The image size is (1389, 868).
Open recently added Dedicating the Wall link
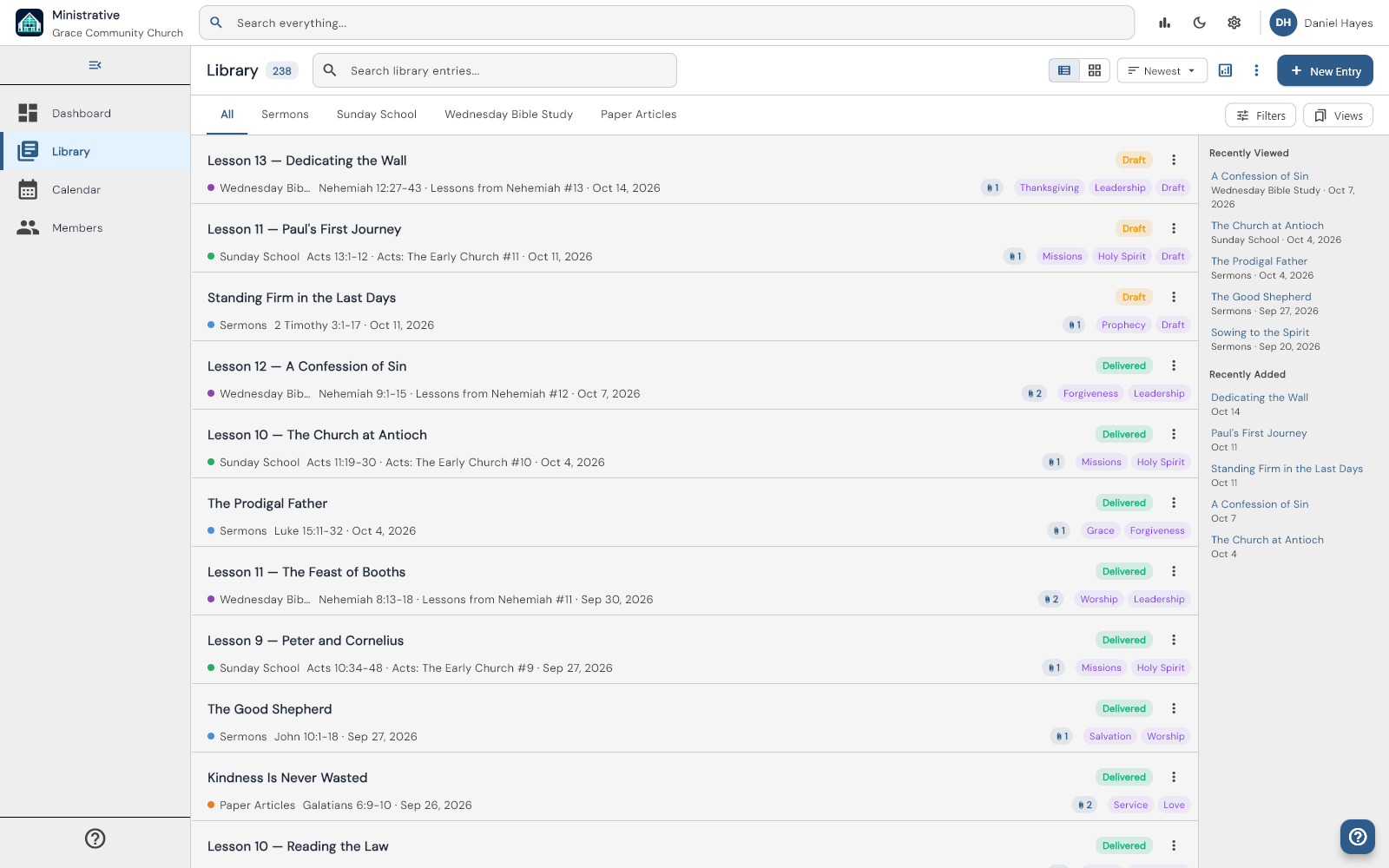coord(1260,398)
